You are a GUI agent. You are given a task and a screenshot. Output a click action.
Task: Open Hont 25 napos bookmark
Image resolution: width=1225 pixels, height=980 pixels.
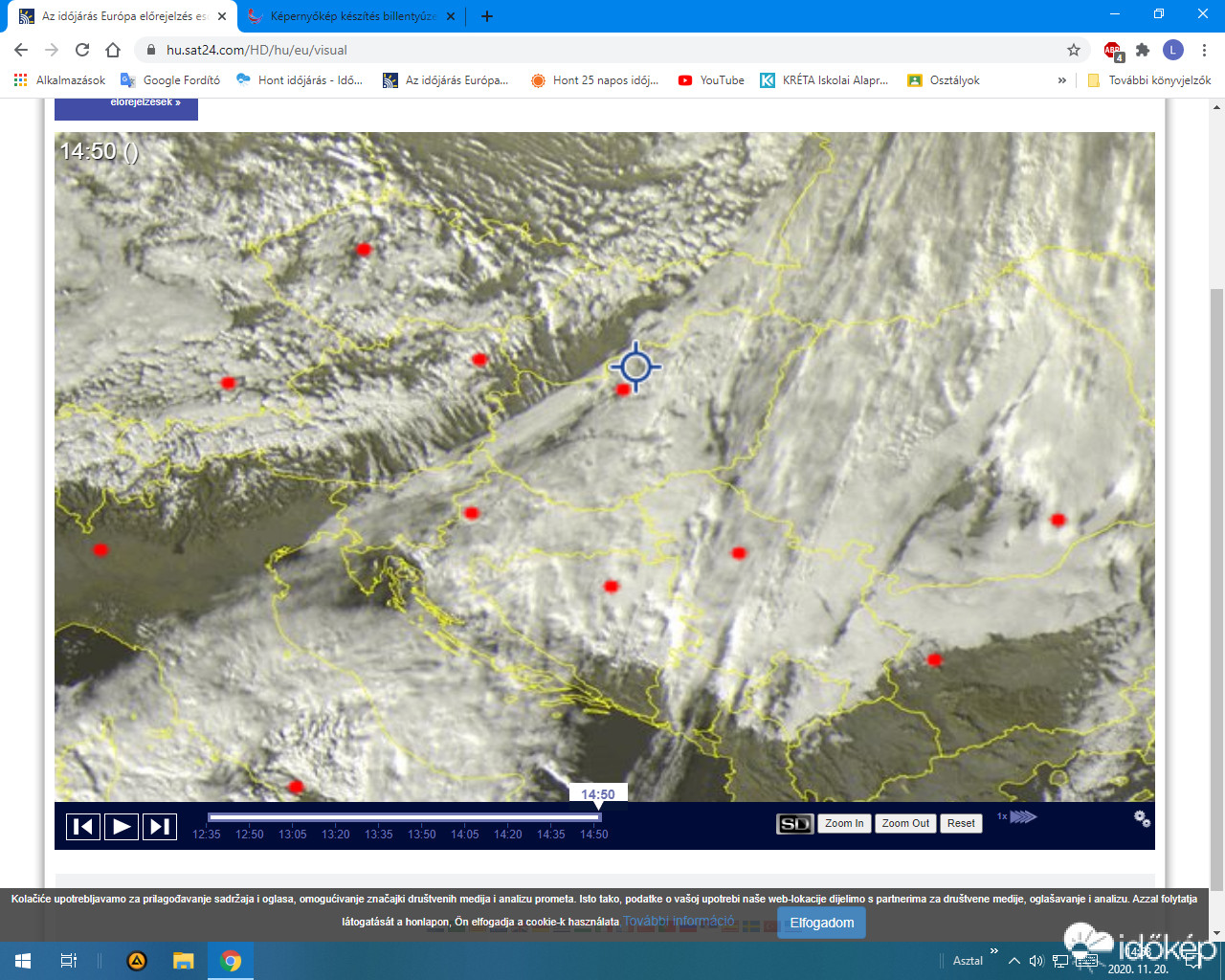(x=594, y=80)
